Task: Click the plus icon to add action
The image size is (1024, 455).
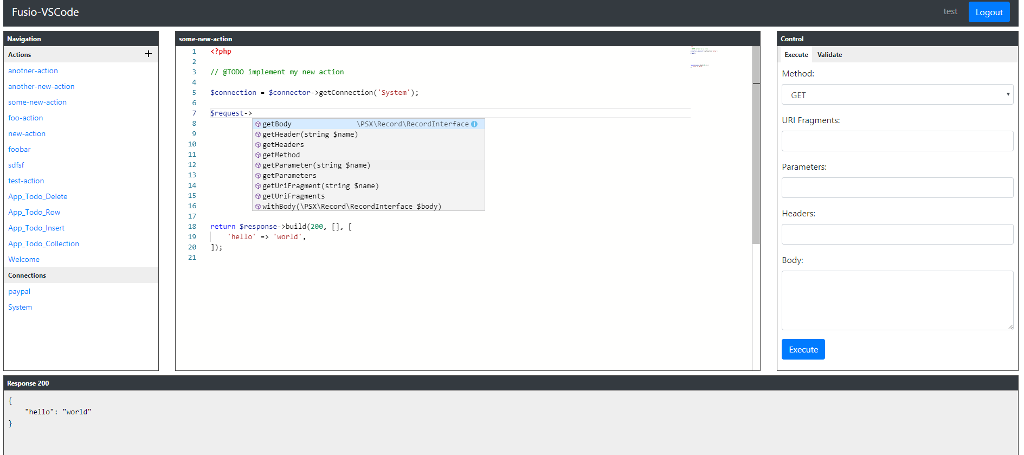Action: [149, 54]
